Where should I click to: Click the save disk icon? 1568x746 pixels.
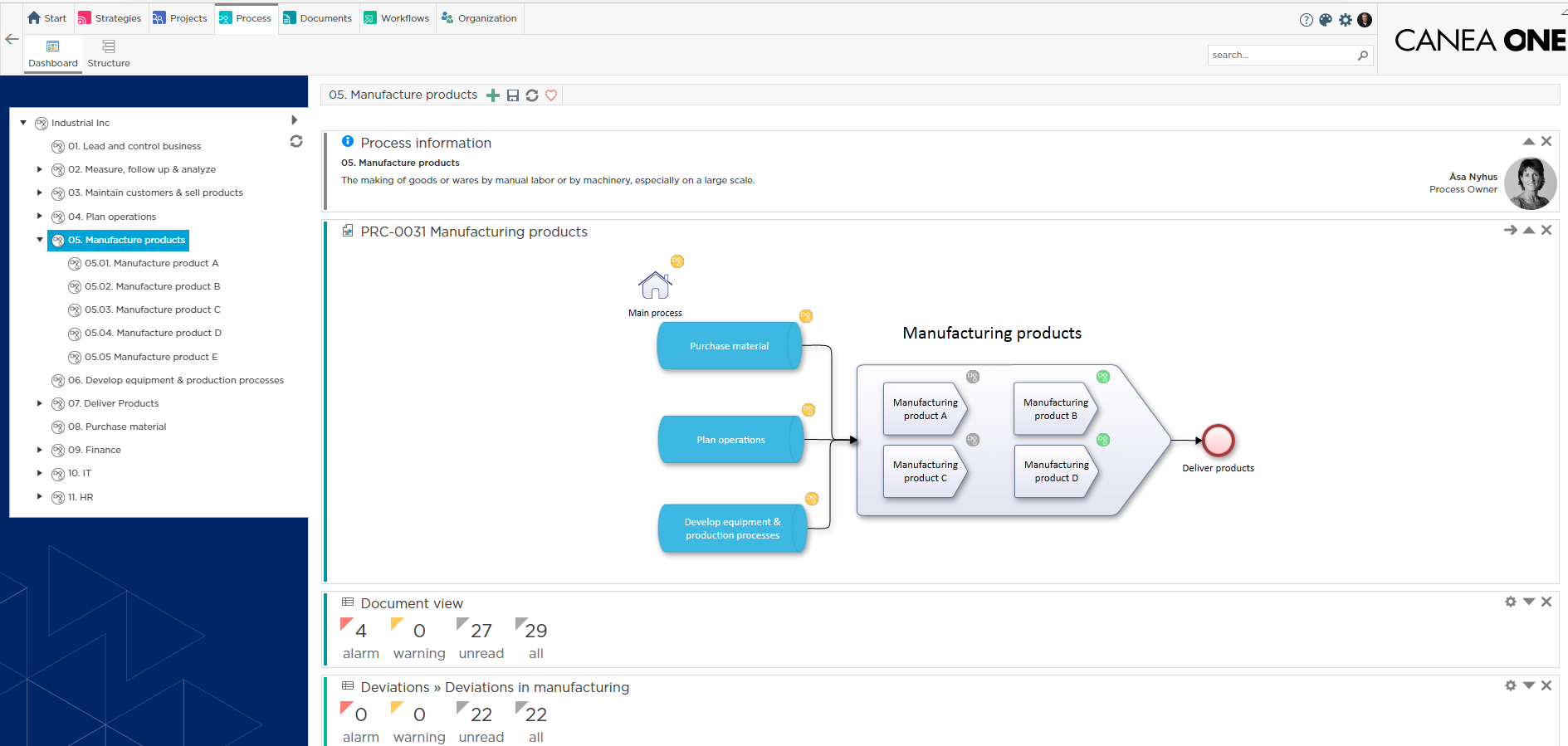coord(513,95)
